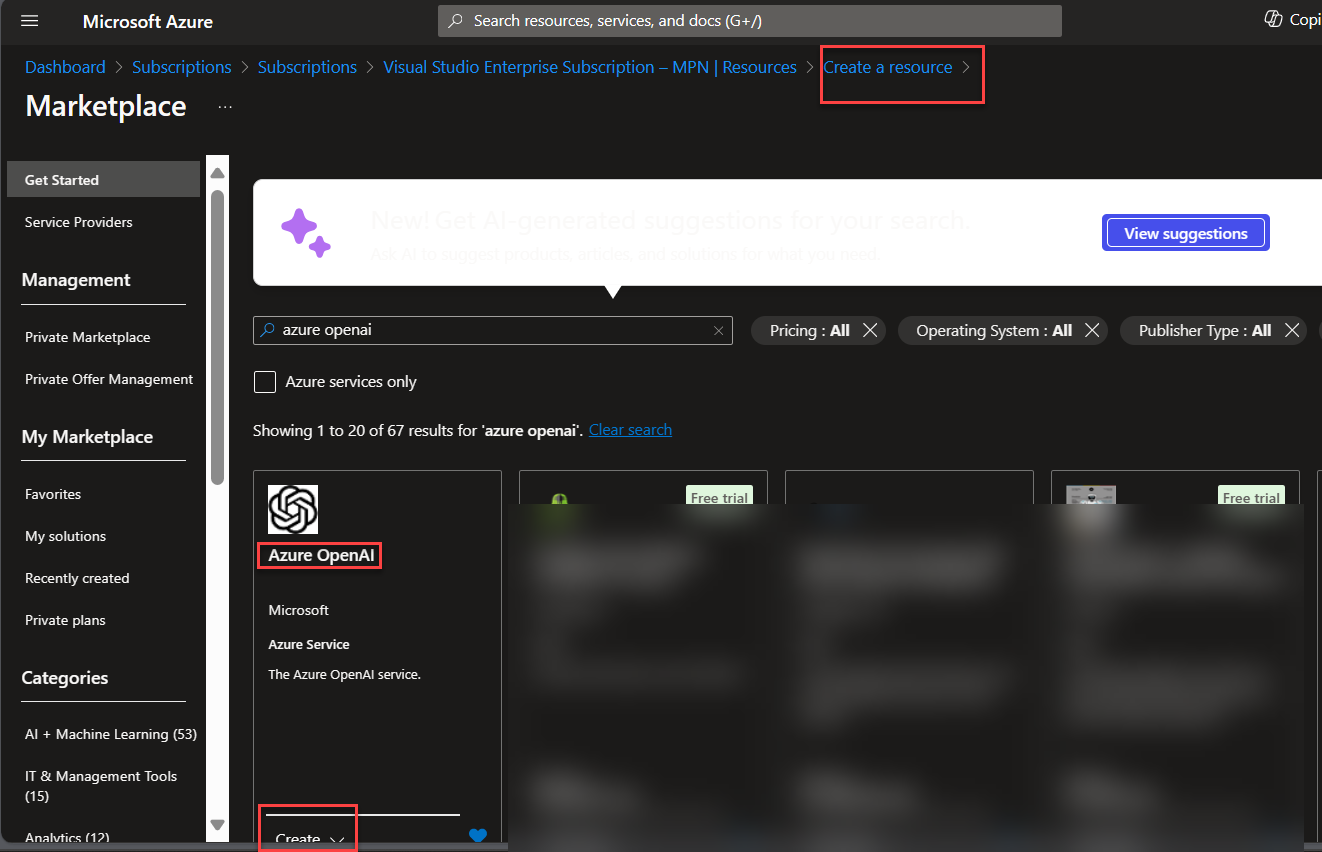Image resolution: width=1322 pixels, height=852 pixels.
Task: Remove the Publisher Type : All filter
Action: click(x=1292, y=331)
